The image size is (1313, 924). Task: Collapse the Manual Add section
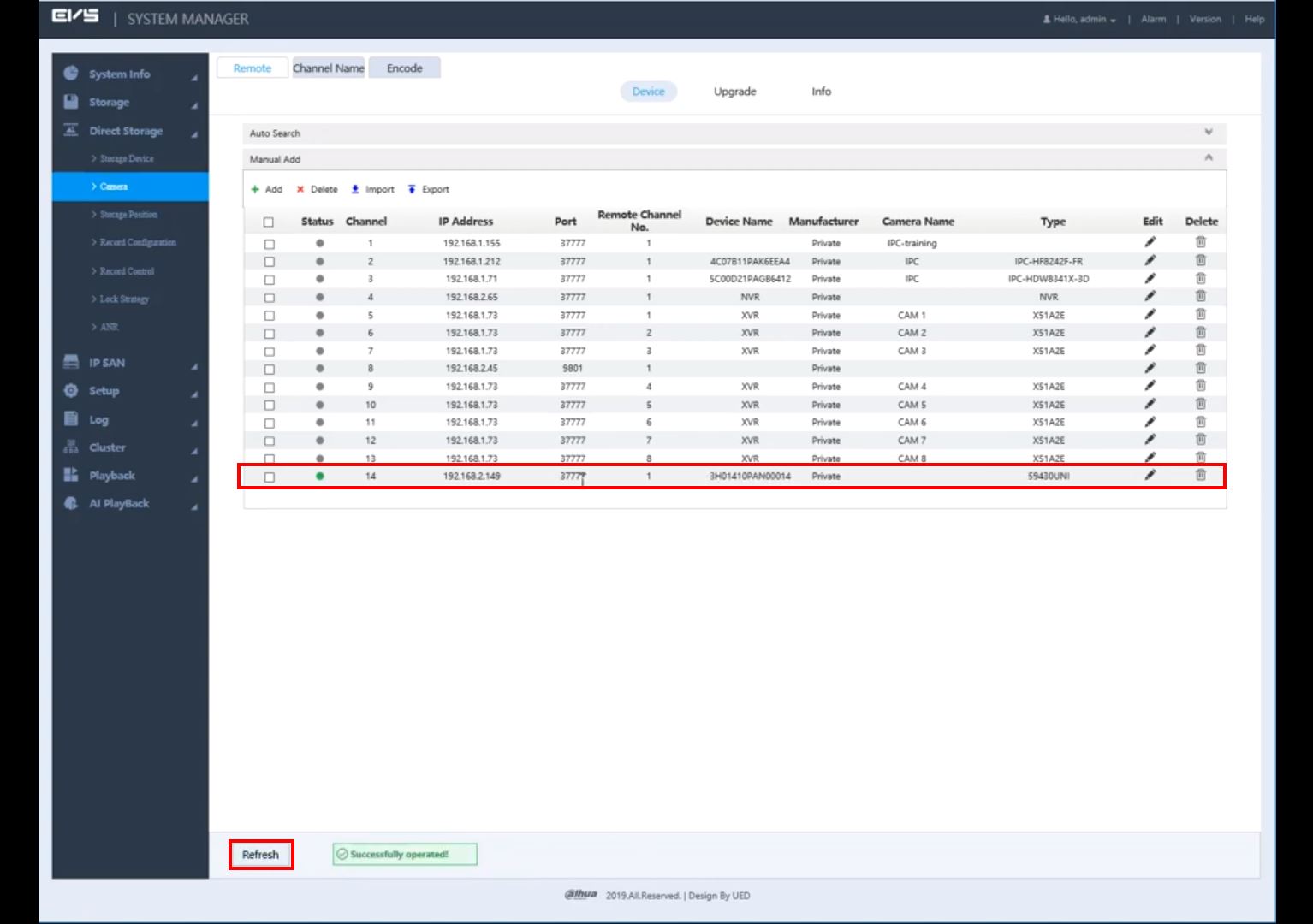coord(1208,158)
